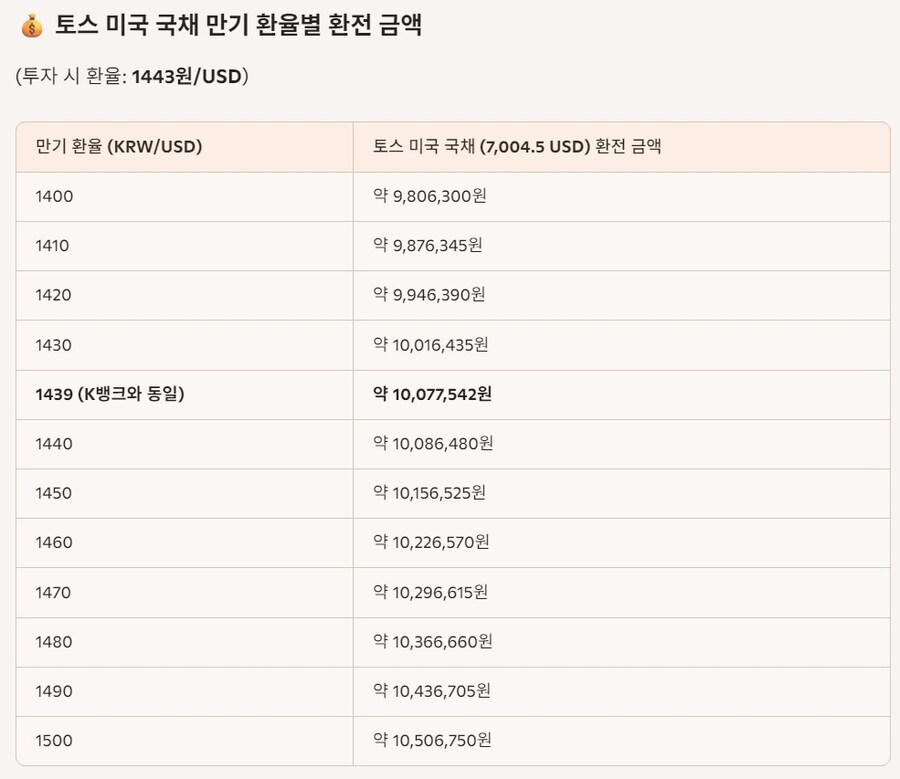Click the page title about 토스 미국 국채

point(238,27)
